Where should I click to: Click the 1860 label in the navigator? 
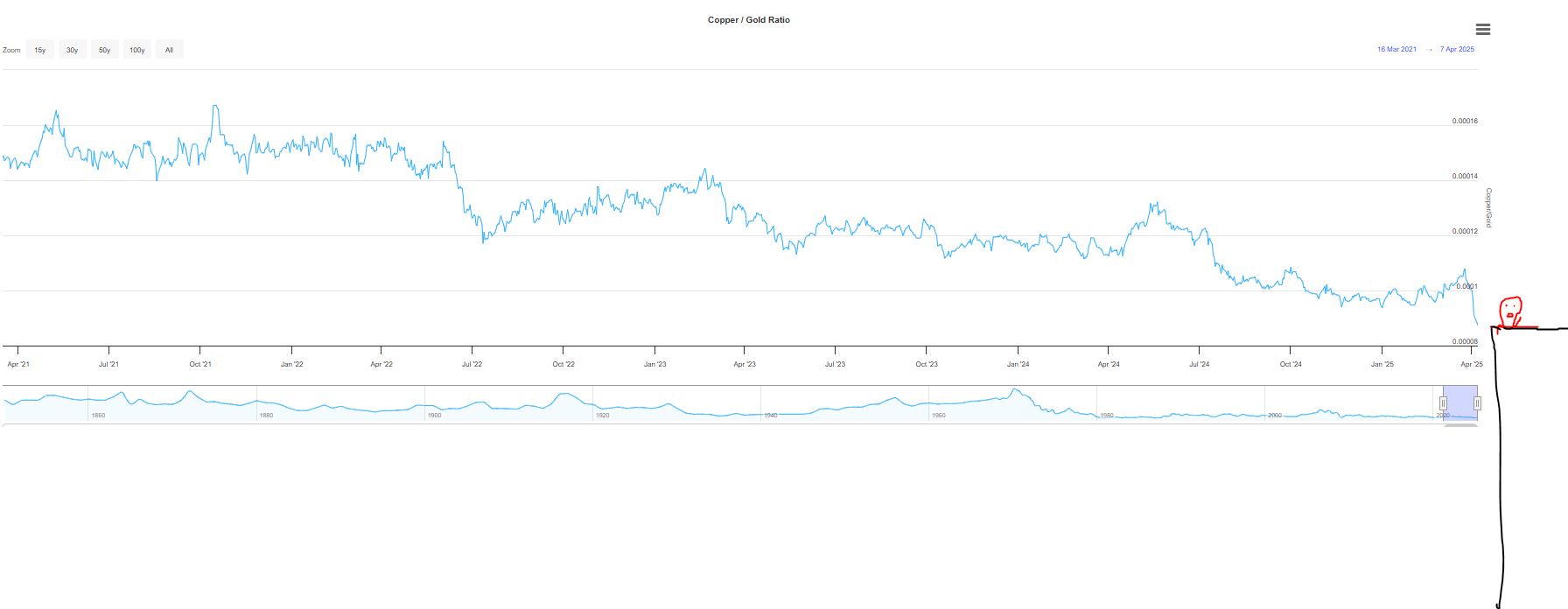click(98, 415)
